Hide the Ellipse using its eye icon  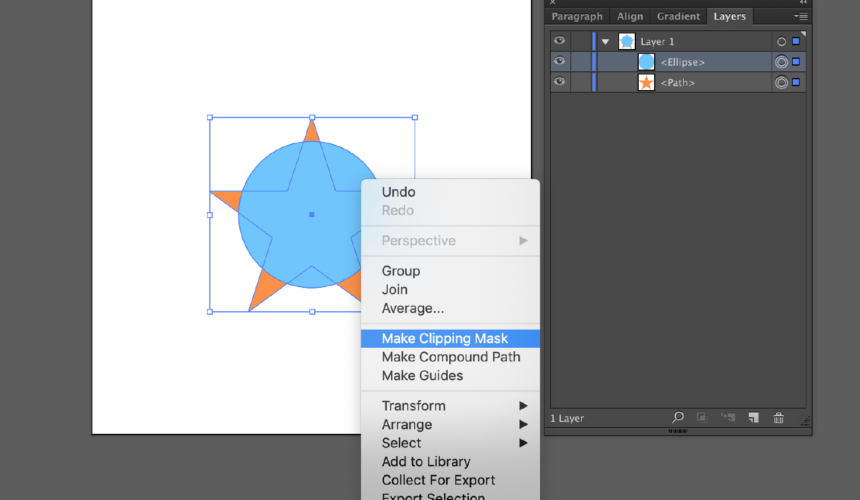pyautogui.click(x=559, y=61)
